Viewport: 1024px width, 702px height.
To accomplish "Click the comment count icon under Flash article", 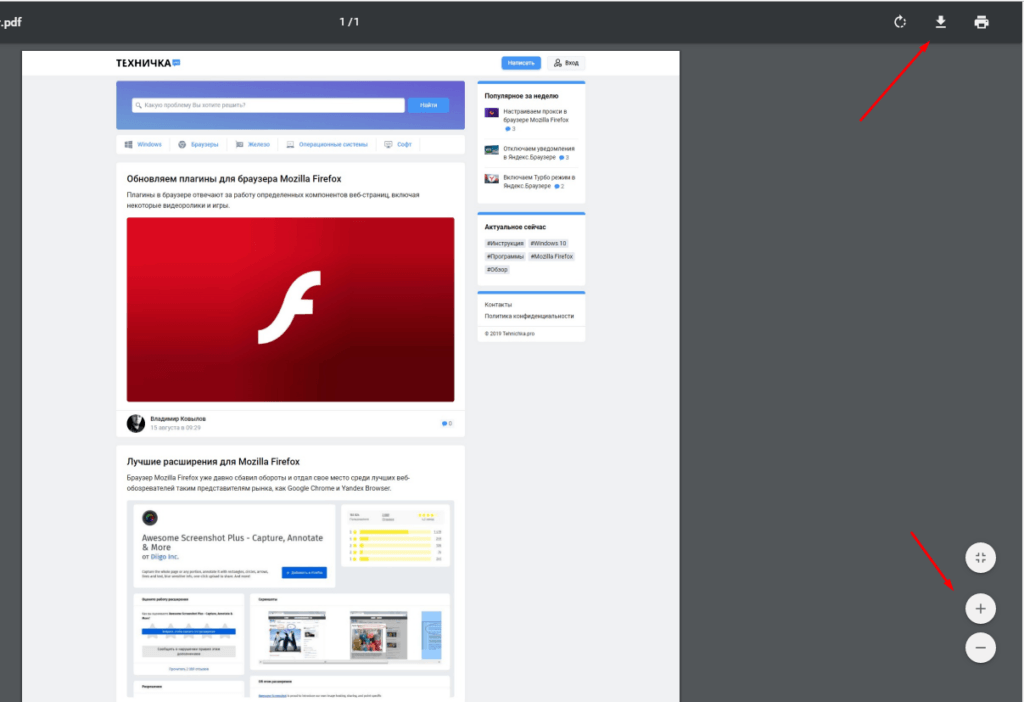I will 447,424.
